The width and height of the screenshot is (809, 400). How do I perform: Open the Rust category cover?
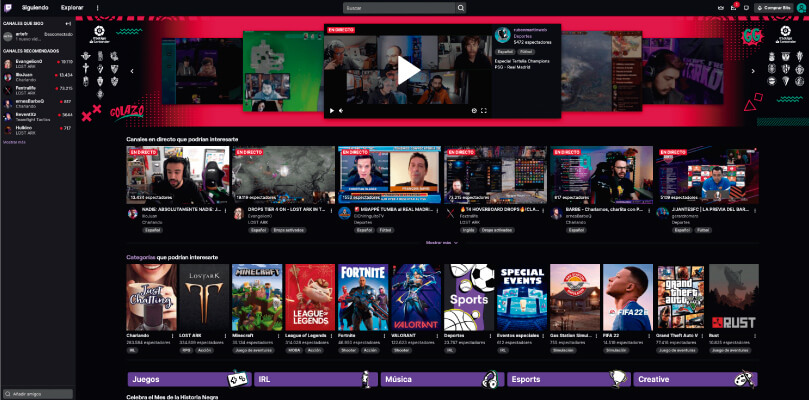[x=734, y=297]
